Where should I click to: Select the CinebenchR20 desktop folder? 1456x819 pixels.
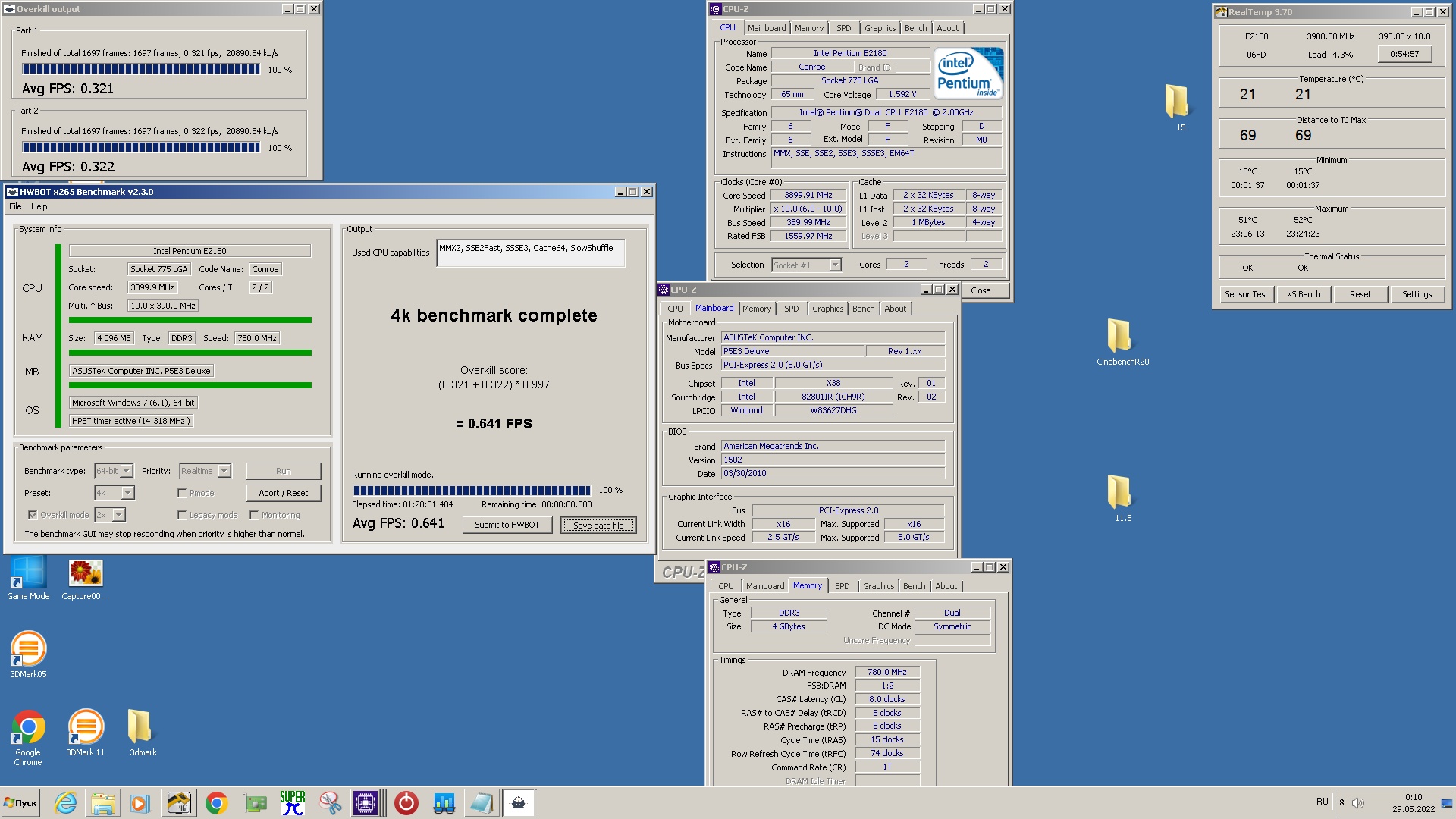tap(1122, 342)
